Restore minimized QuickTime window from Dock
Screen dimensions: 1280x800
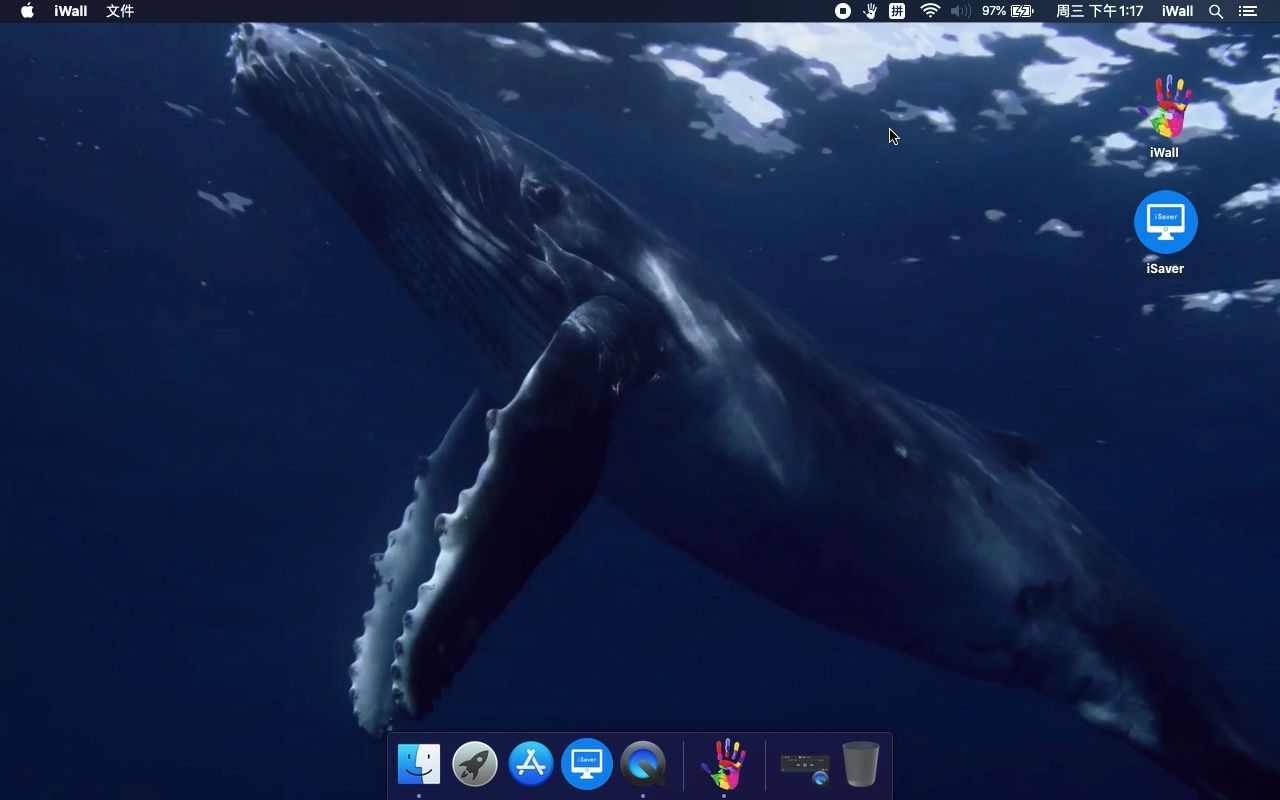point(805,765)
